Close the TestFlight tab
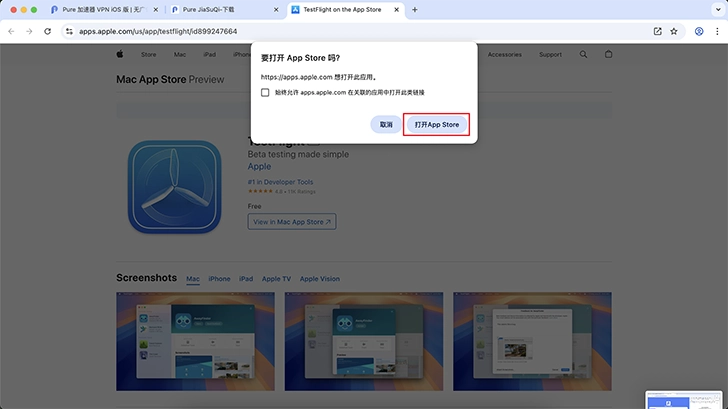Viewport: 728px width, 409px height. click(x=396, y=9)
